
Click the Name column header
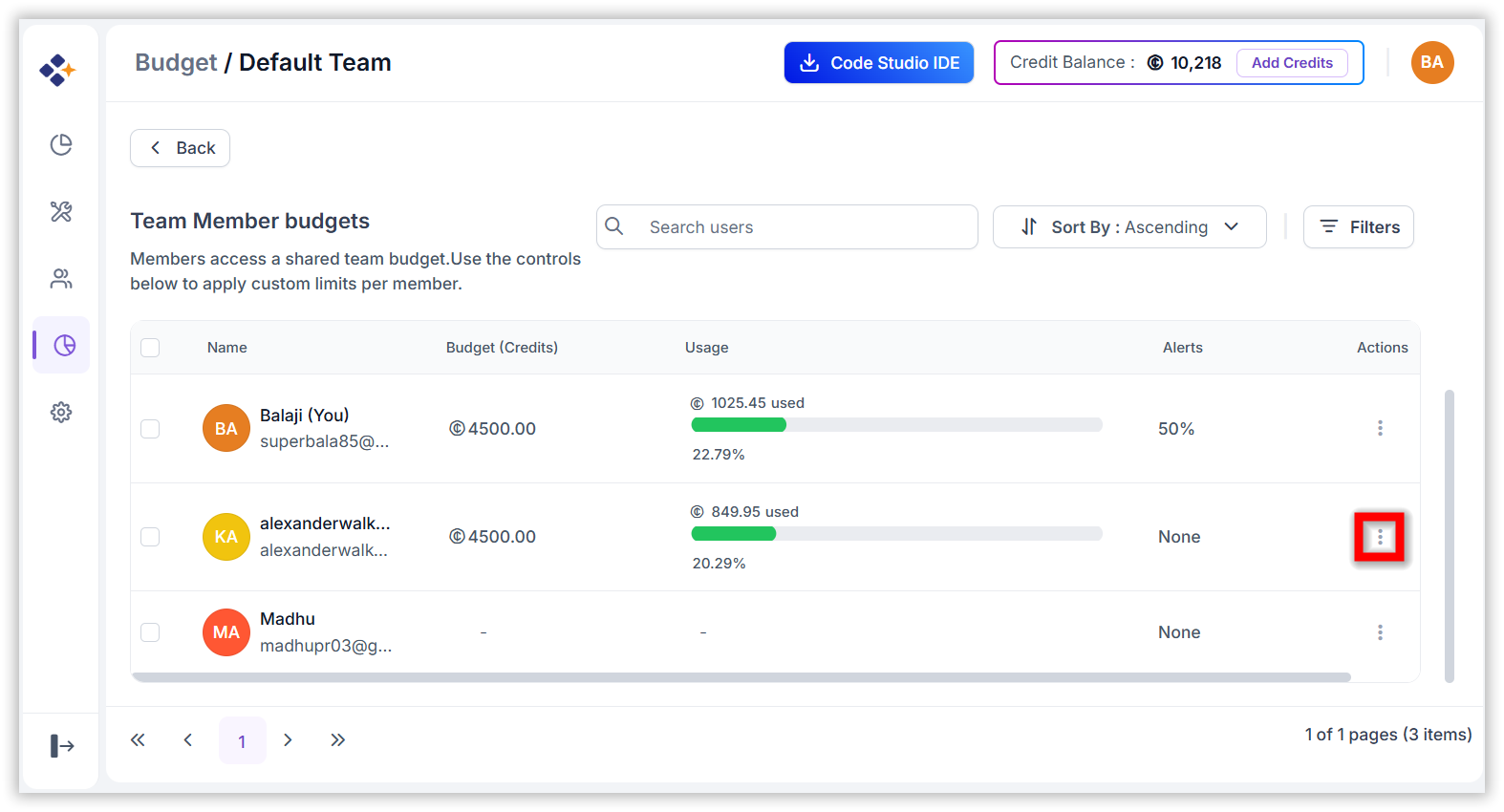[x=227, y=348]
